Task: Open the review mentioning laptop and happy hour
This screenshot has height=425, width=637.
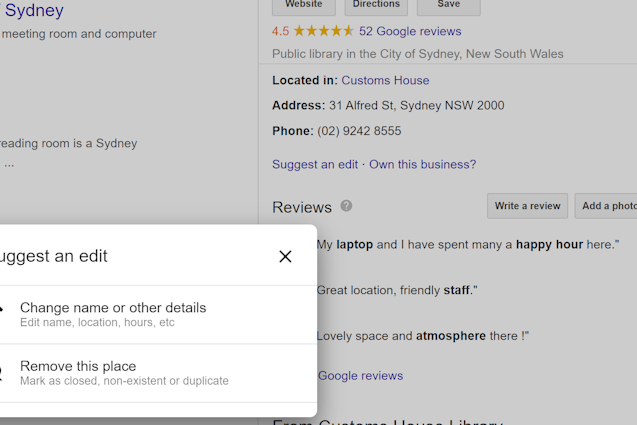Action: 467,244
